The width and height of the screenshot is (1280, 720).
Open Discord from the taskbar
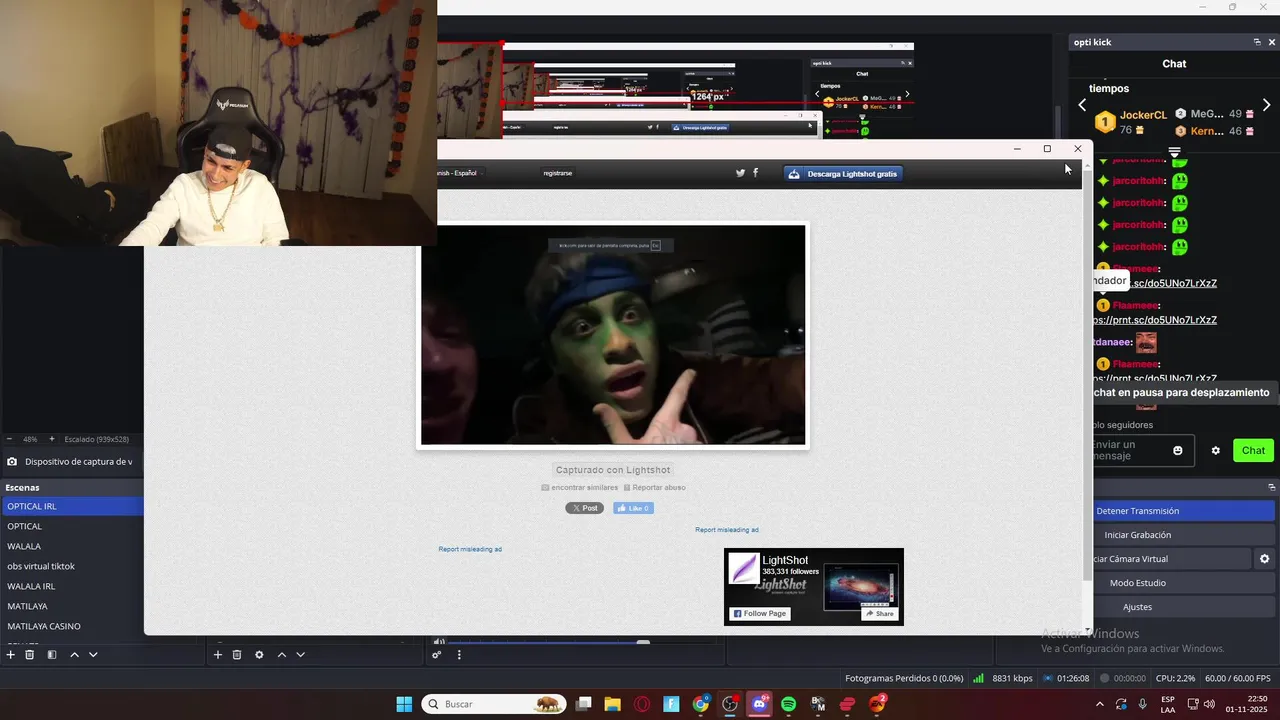coord(759,704)
